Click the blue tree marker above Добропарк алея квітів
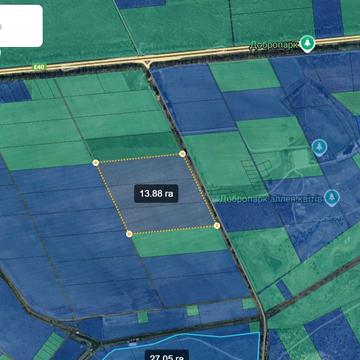 click(x=319, y=147)
